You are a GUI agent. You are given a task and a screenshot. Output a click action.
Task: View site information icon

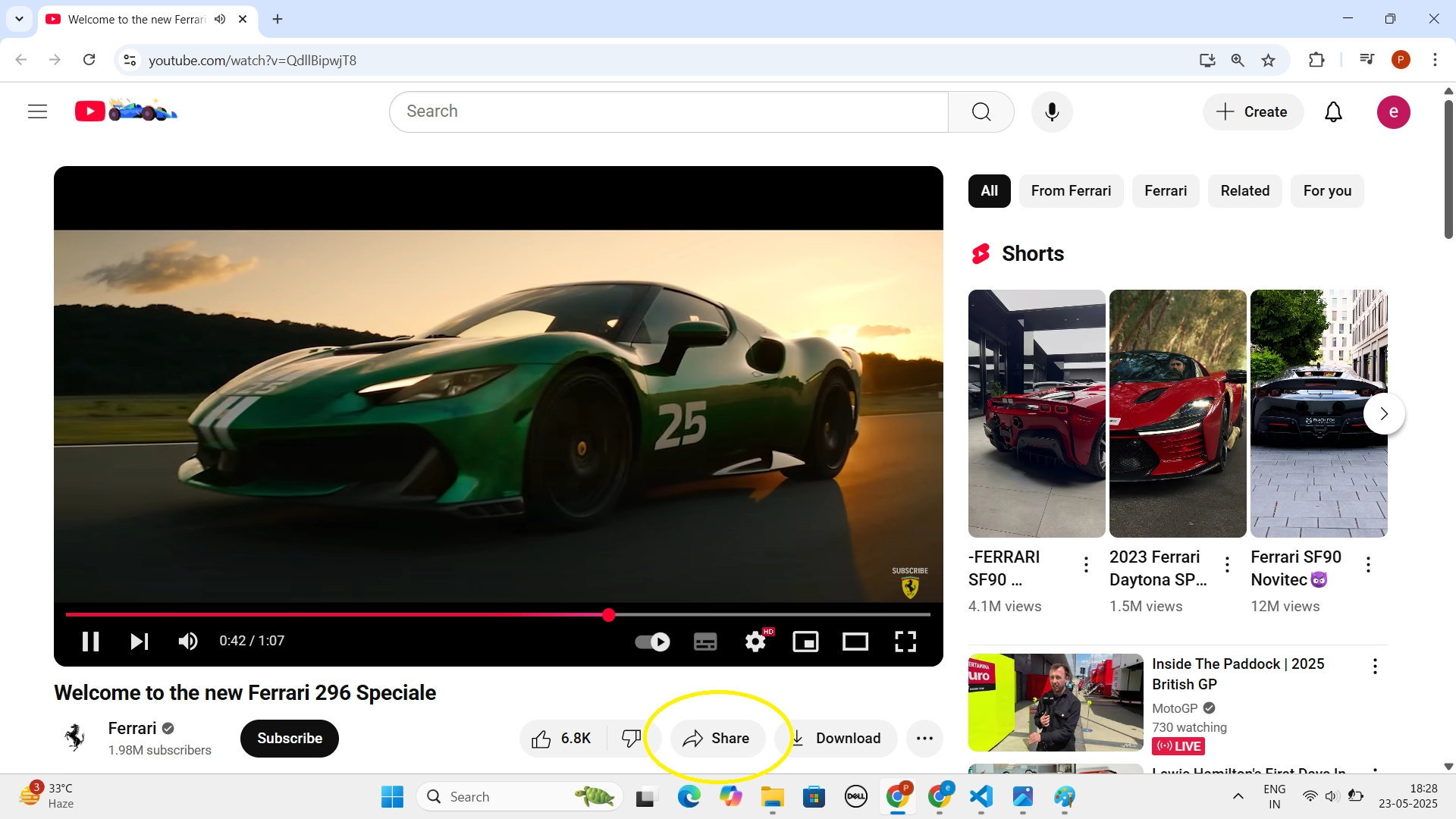point(130,60)
